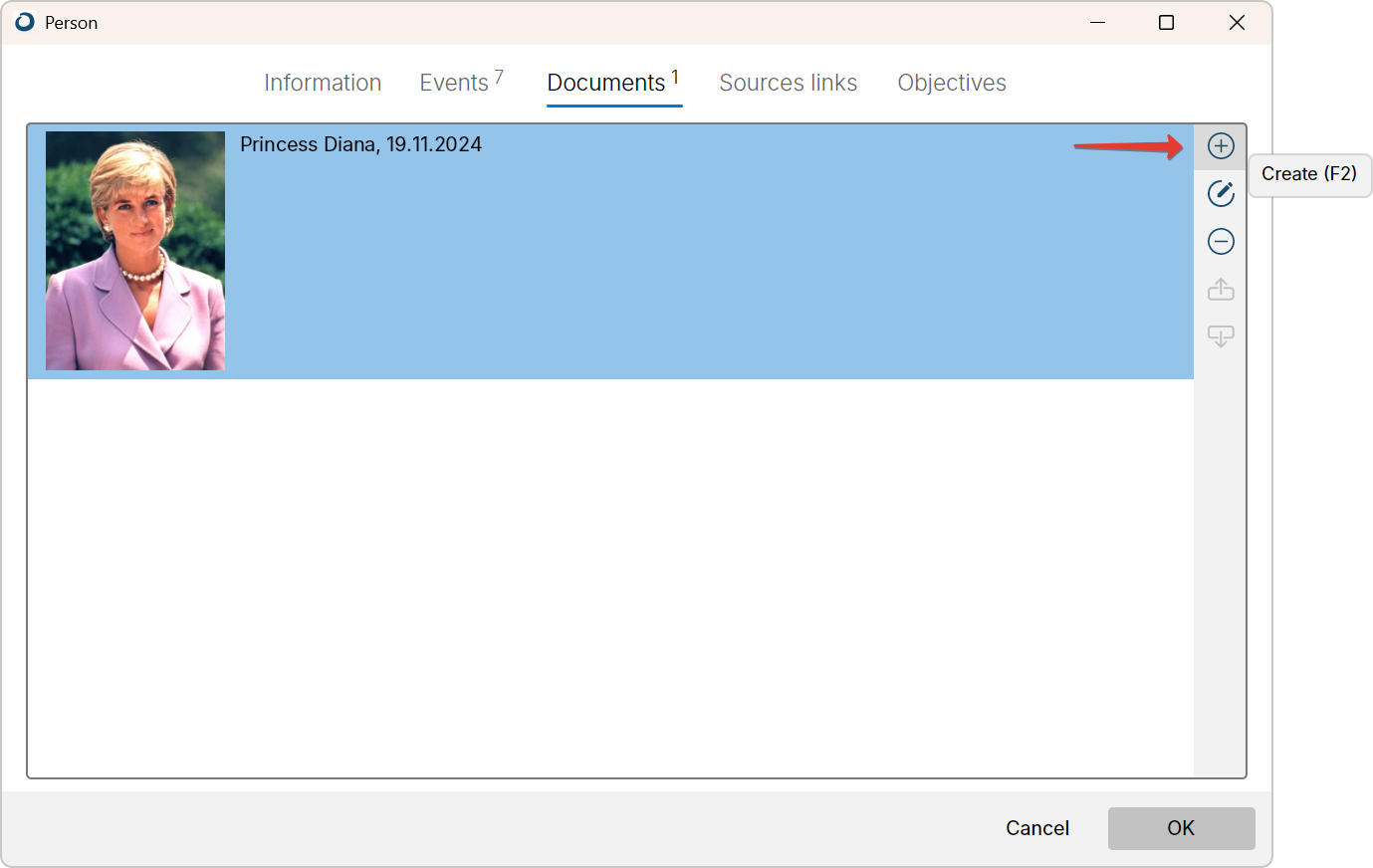Click the app logo in title bar

click(x=25, y=22)
